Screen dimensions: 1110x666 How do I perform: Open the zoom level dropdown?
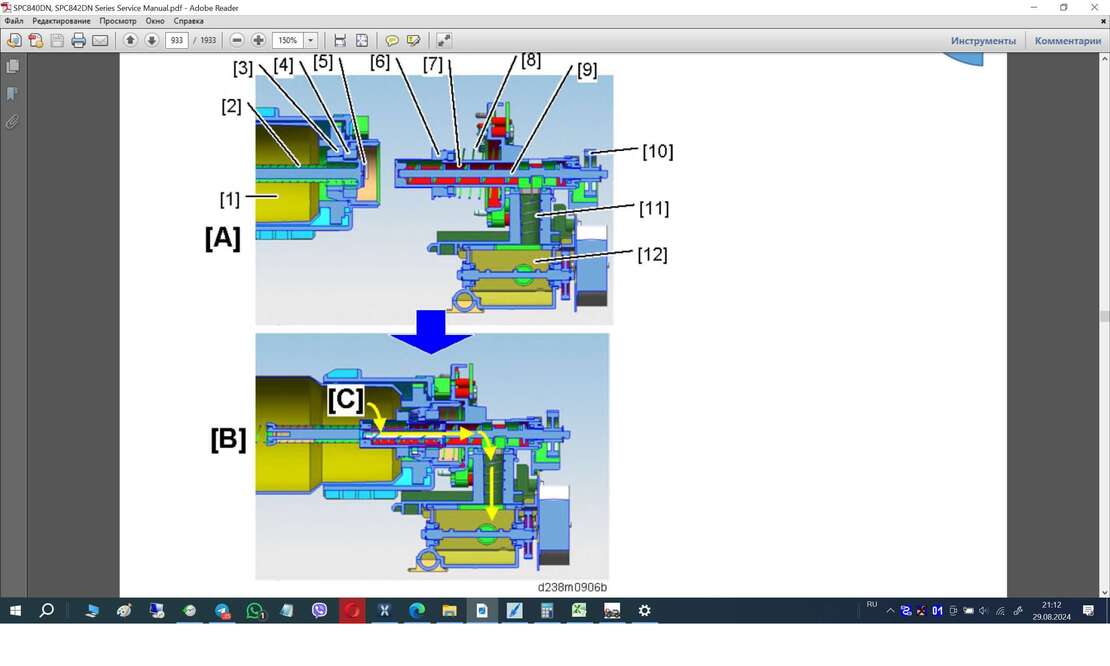[311, 41]
